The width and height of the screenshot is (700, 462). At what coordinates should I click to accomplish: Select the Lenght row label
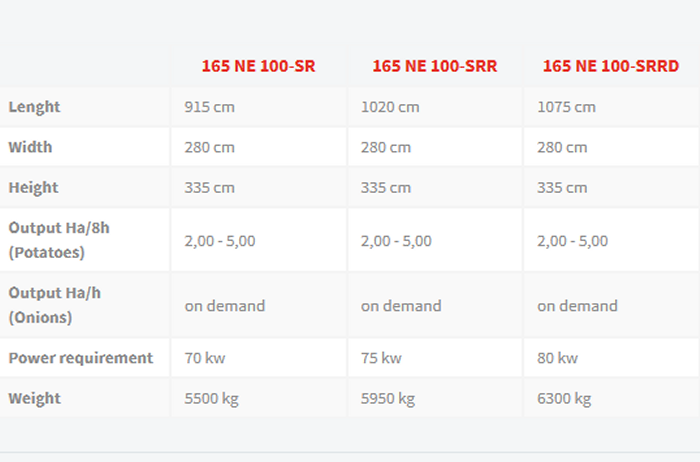[33, 107]
